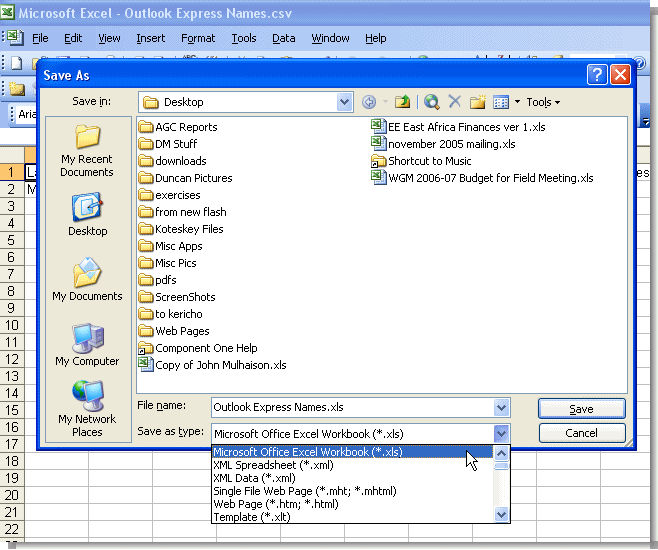The image size is (658, 550).
Task: Open My Network Places
Action: click(x=87, y=409)
